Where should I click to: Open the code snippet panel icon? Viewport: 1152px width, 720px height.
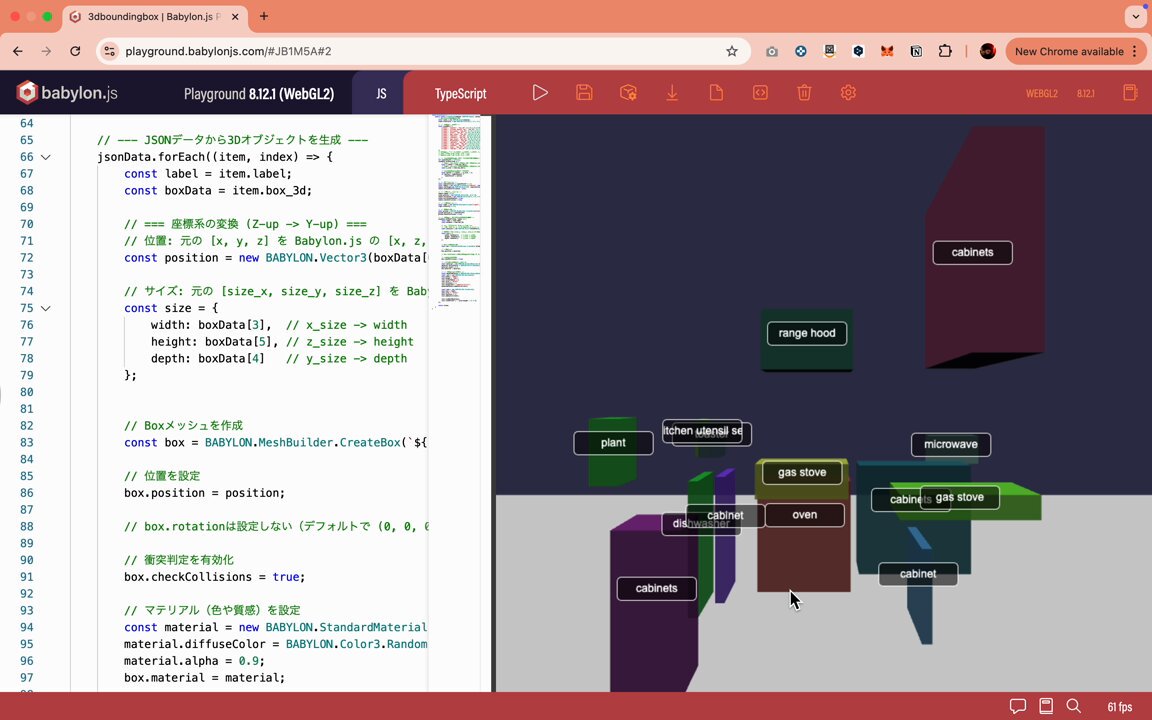(760, 93)
